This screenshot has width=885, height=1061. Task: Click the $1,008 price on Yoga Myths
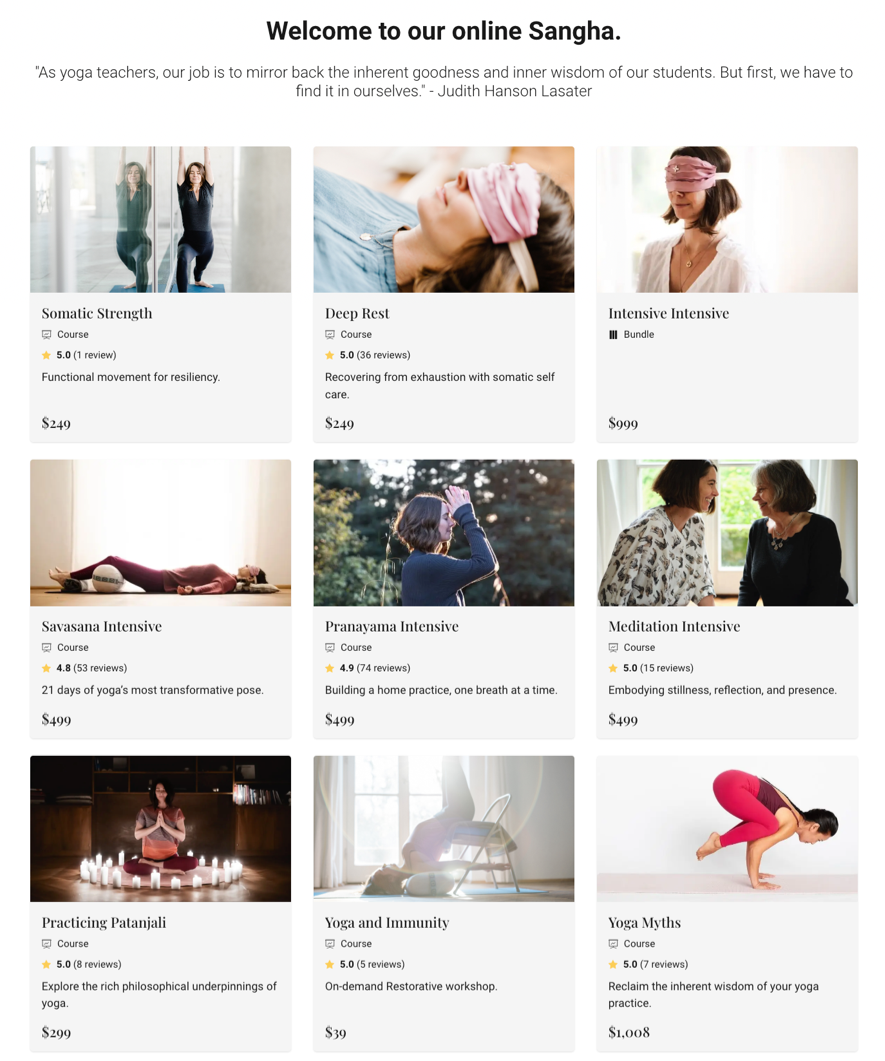[x=629, y=1032]
